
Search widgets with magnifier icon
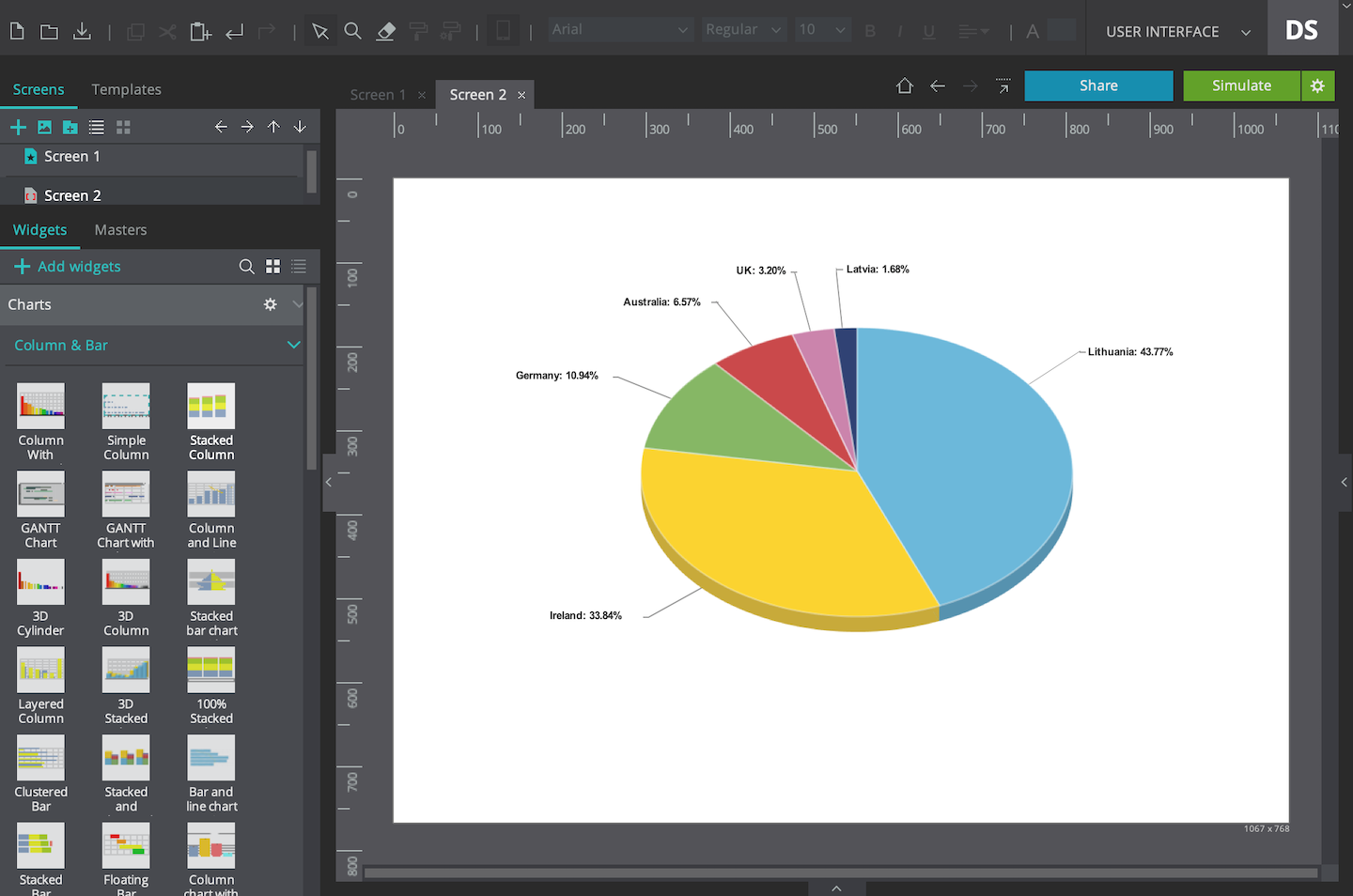point(246,267)
